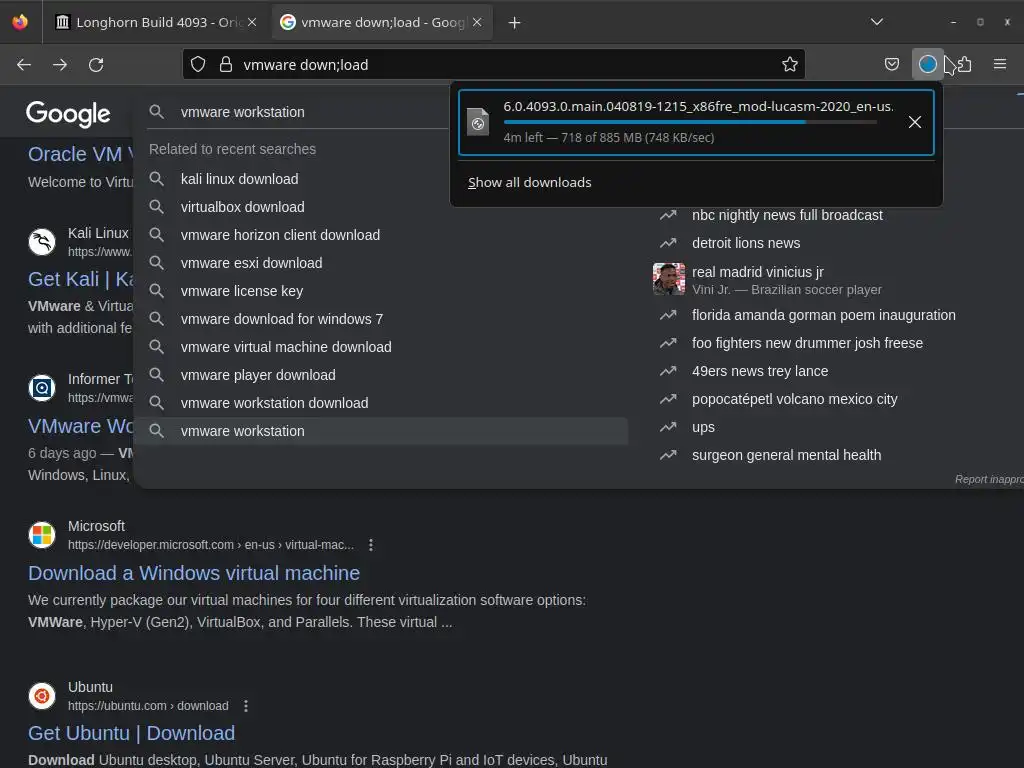The image size is (1024, 768).
Task: Open VMware Workstation Informer result link
Action: (x=80, y=426)
